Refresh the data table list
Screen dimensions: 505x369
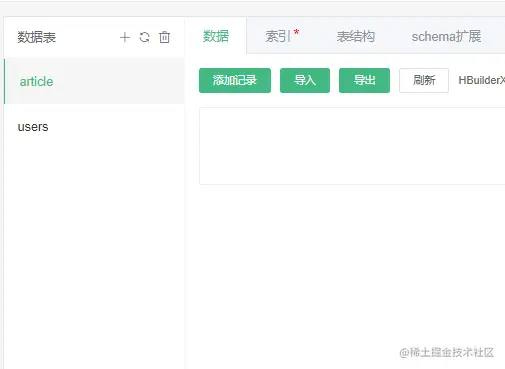point(144,37)
